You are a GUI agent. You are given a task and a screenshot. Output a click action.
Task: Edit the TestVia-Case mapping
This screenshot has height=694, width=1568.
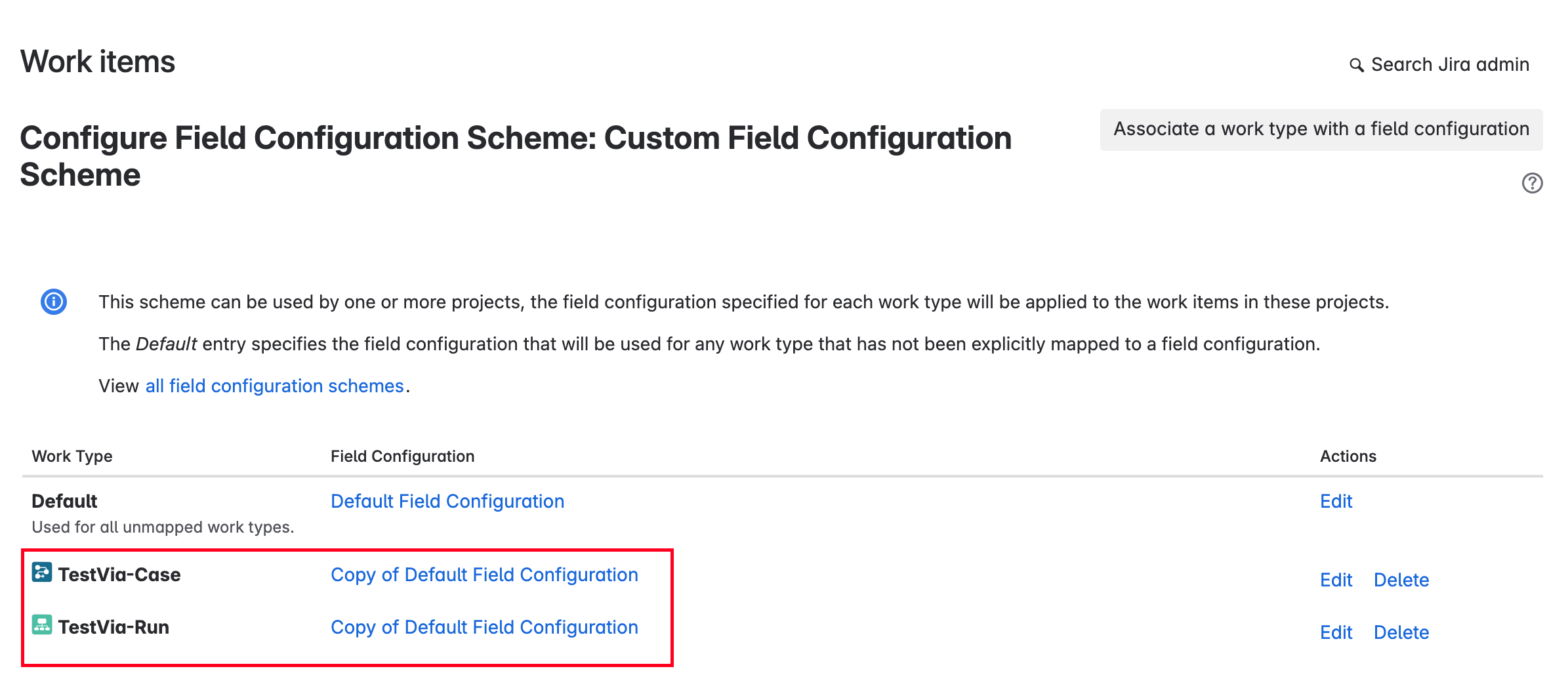1336,580
